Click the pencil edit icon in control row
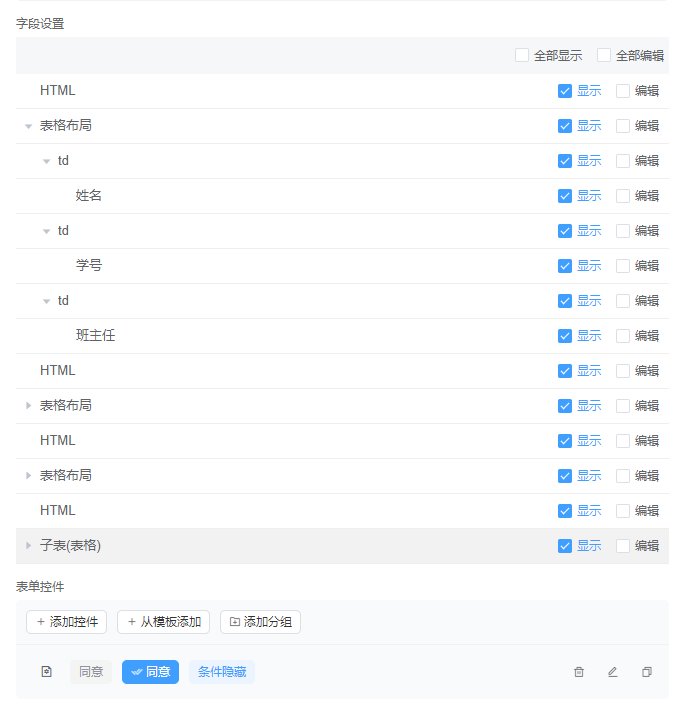The height and width of the screenshot is (728, 682). click(612, 672)
